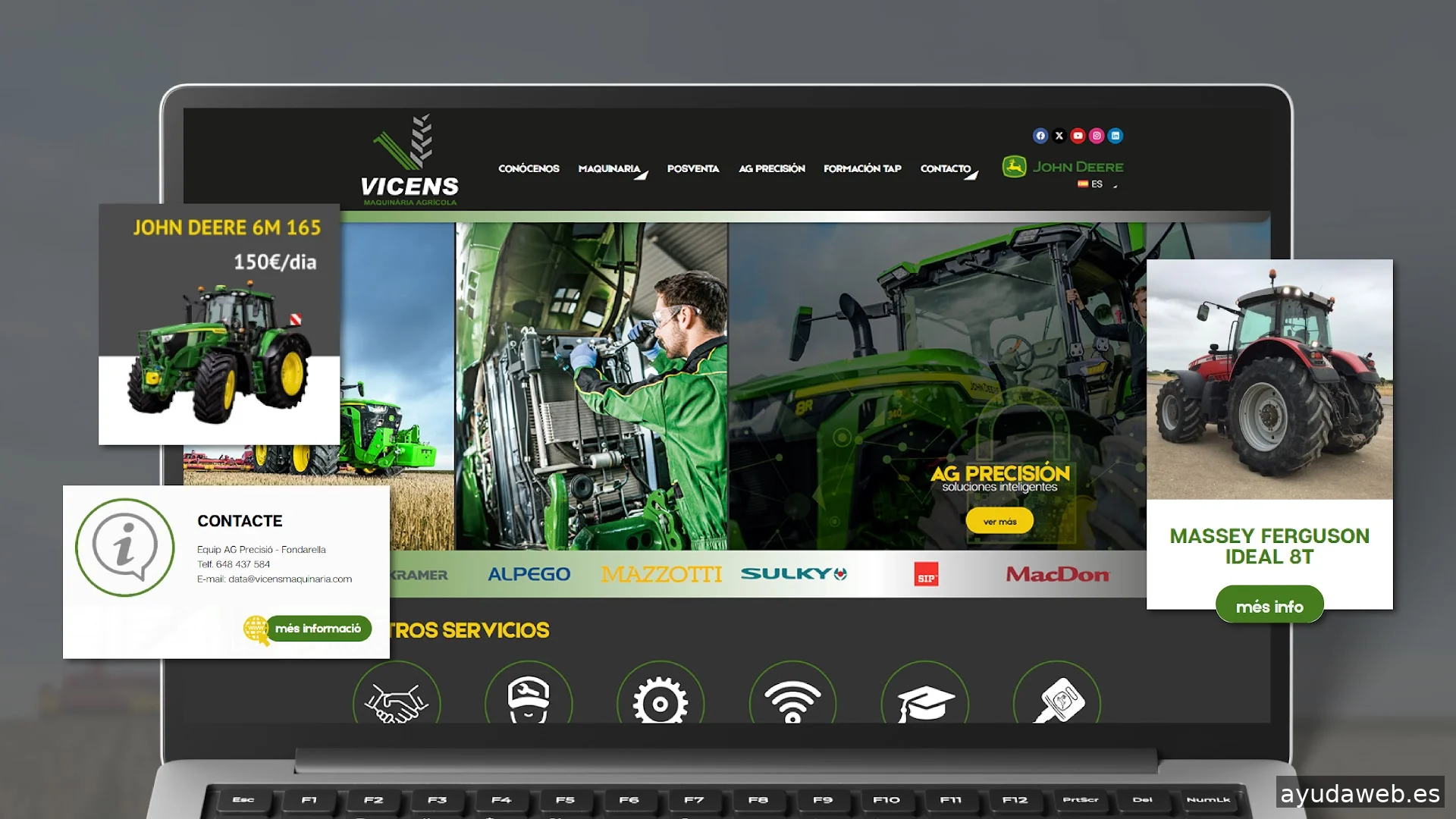This screenshot has width=1456, height=819.
Task: Expand the CONTACTO menu dropdown
Action: coord(947,169)
